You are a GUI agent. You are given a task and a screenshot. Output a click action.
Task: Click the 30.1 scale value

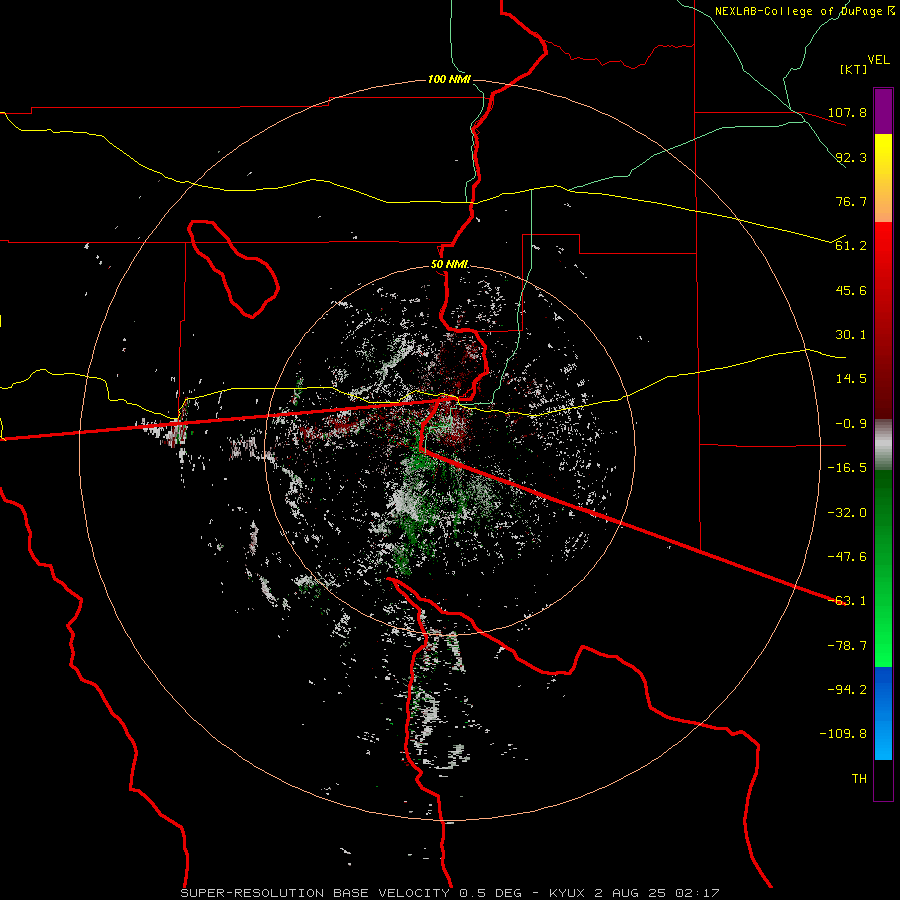[x=851, y=335]
